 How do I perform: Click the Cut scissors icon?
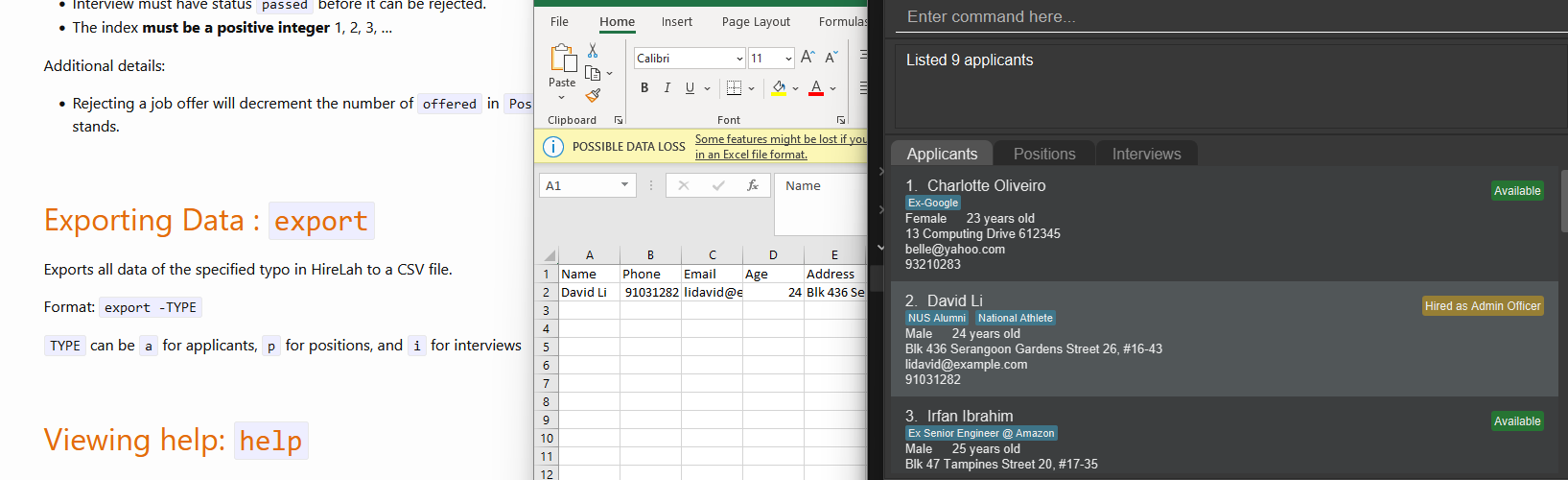pyautogui.click(x=593, y=50)
